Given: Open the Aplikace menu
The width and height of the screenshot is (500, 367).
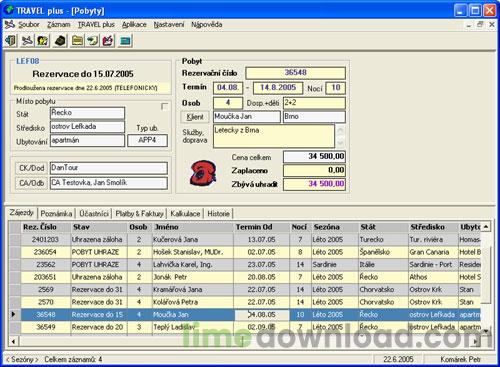Looking at the screenshot, I should (134, 24).
